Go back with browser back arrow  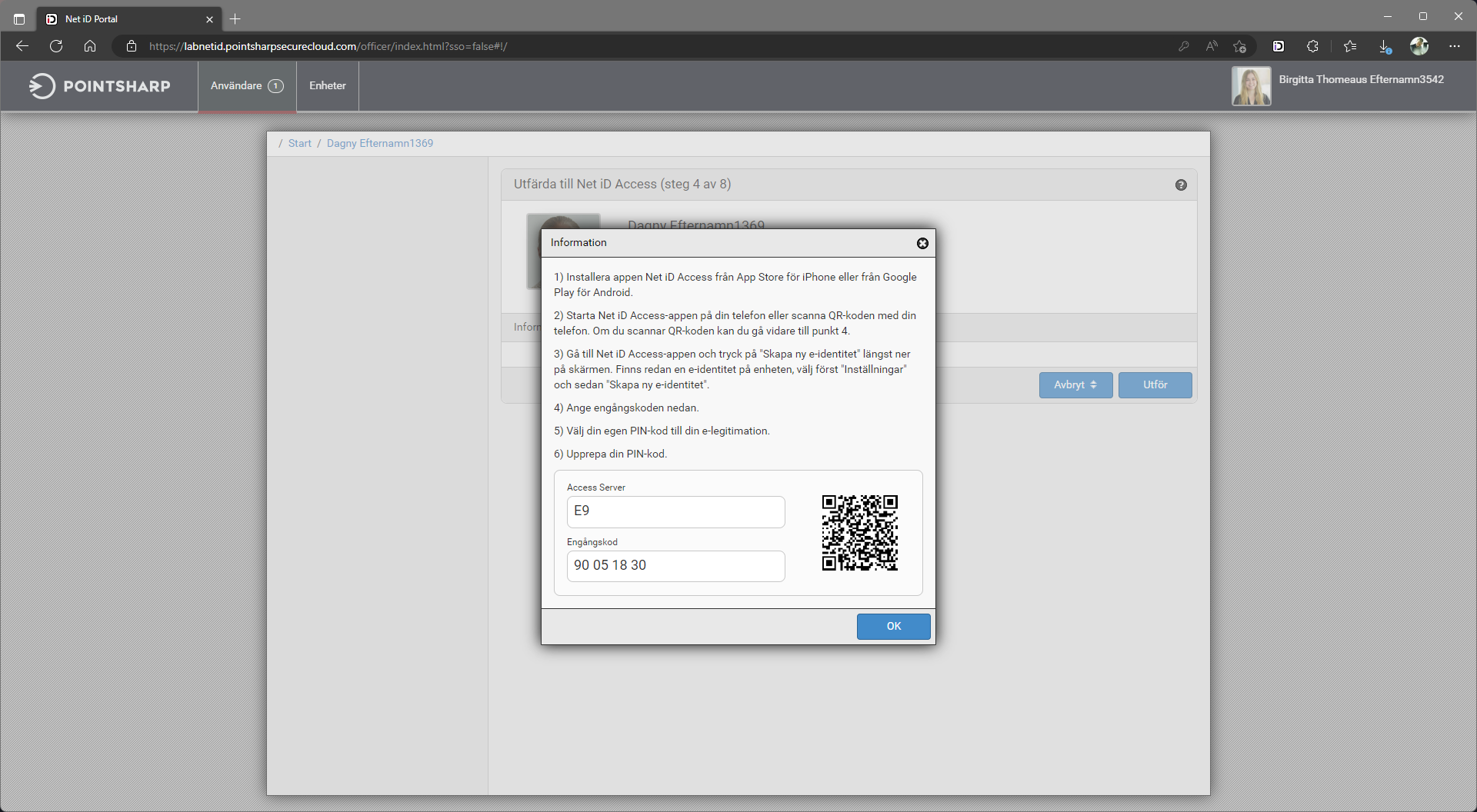[x=22, y=46]
